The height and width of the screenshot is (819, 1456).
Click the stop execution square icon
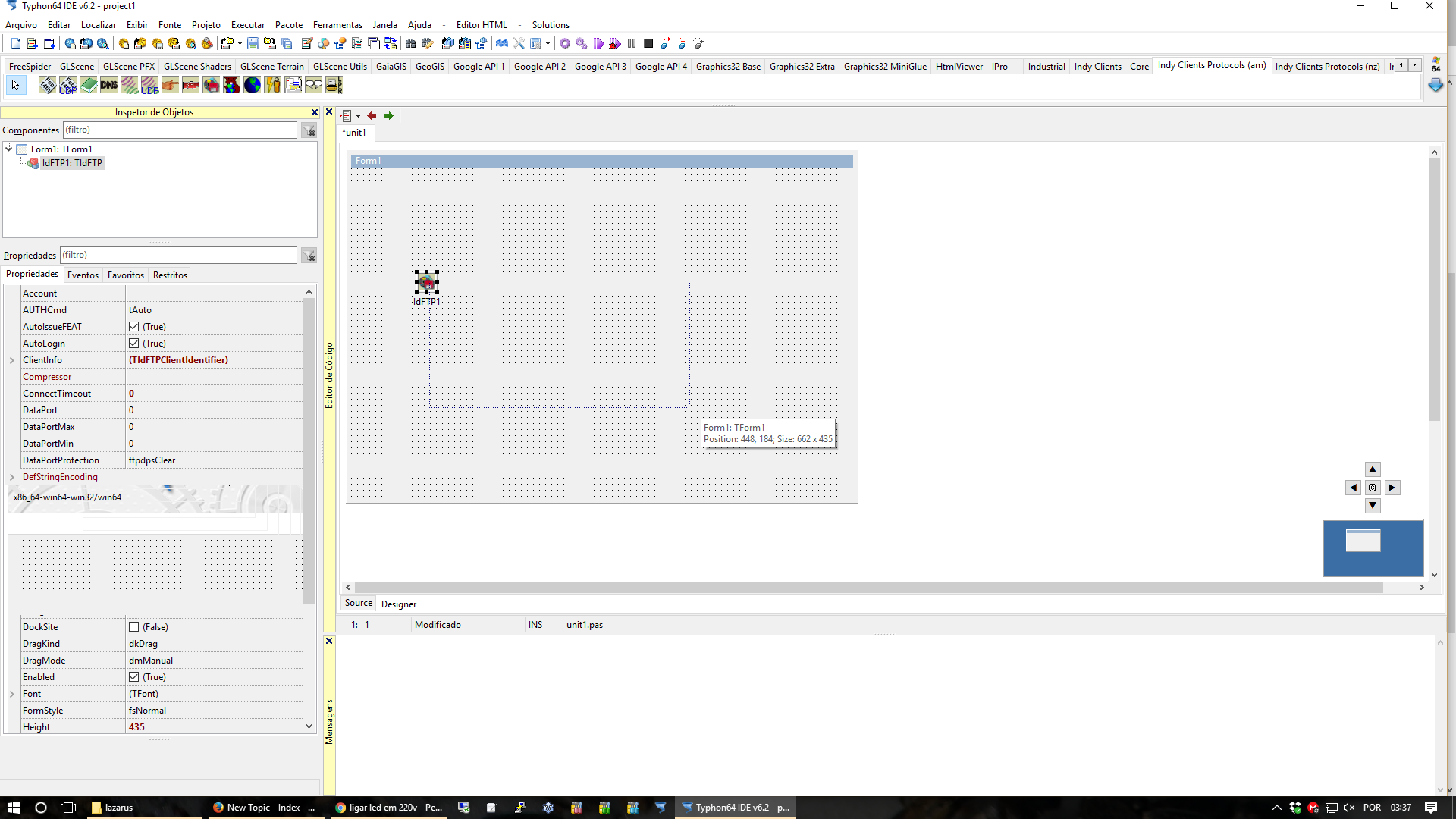(648, 44)
